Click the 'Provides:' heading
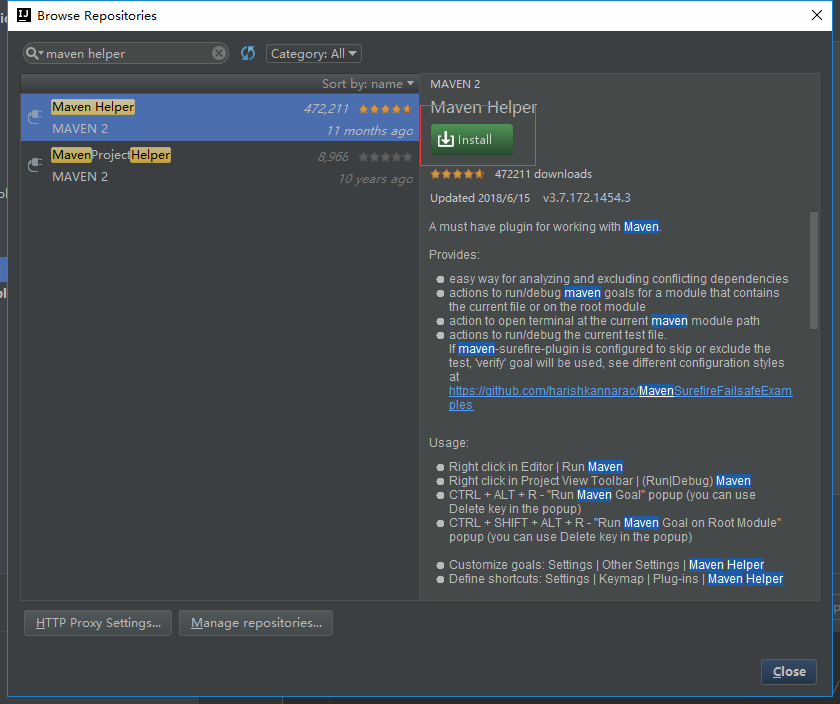The image size is (840, 704). point(454,254)
